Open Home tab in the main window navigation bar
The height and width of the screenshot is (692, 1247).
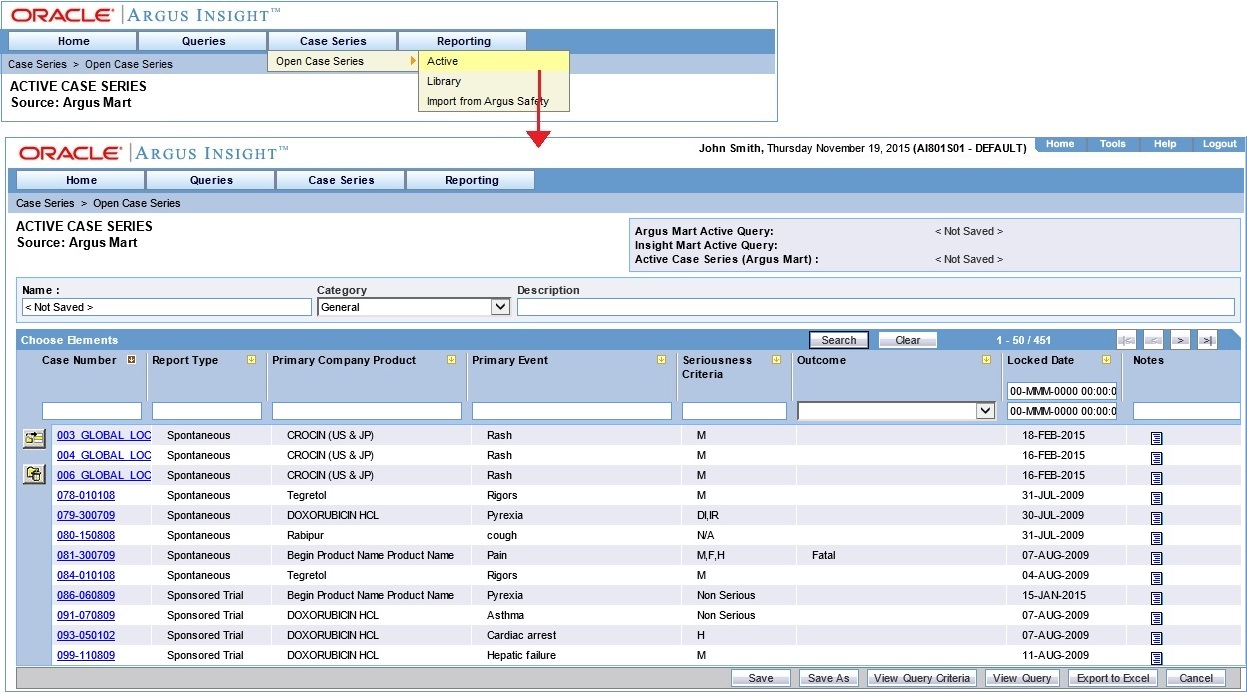coord(81,180)
